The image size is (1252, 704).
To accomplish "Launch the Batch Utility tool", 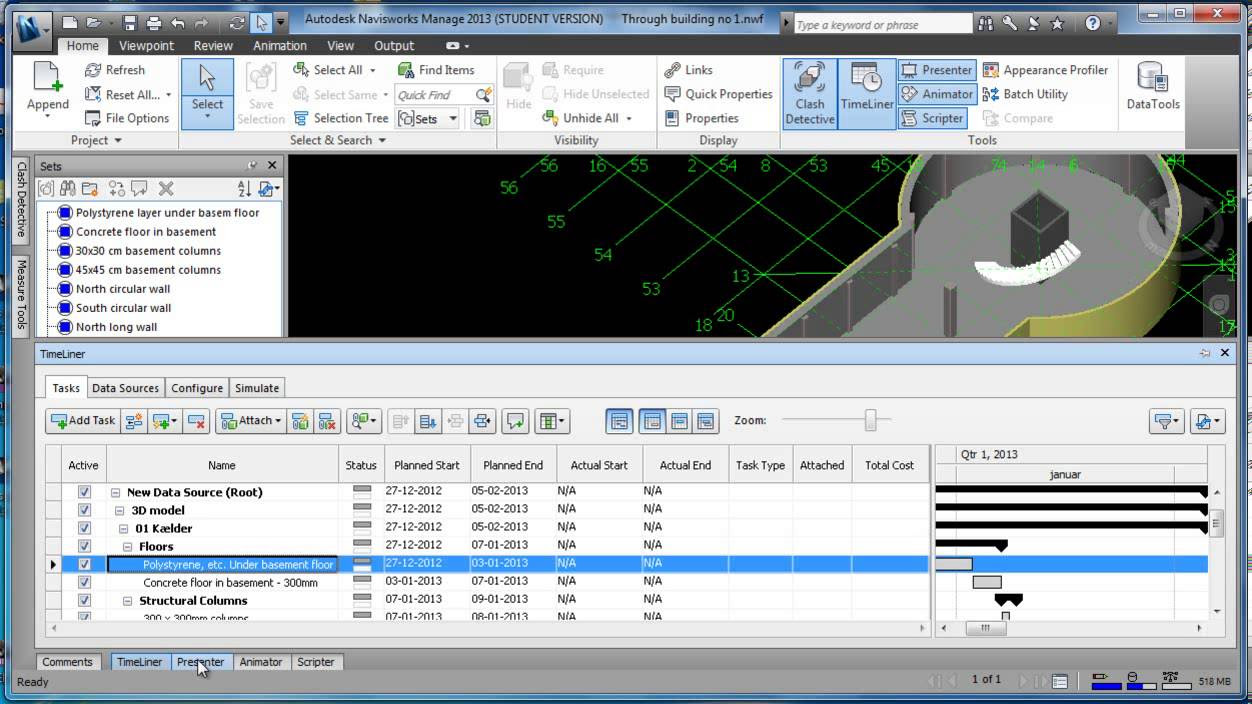I will [x=1025, y=94].
